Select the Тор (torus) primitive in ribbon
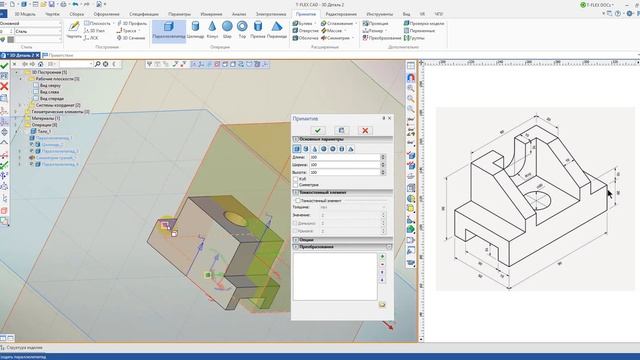The height and width of the screenshot is (360, 640). 242,31
